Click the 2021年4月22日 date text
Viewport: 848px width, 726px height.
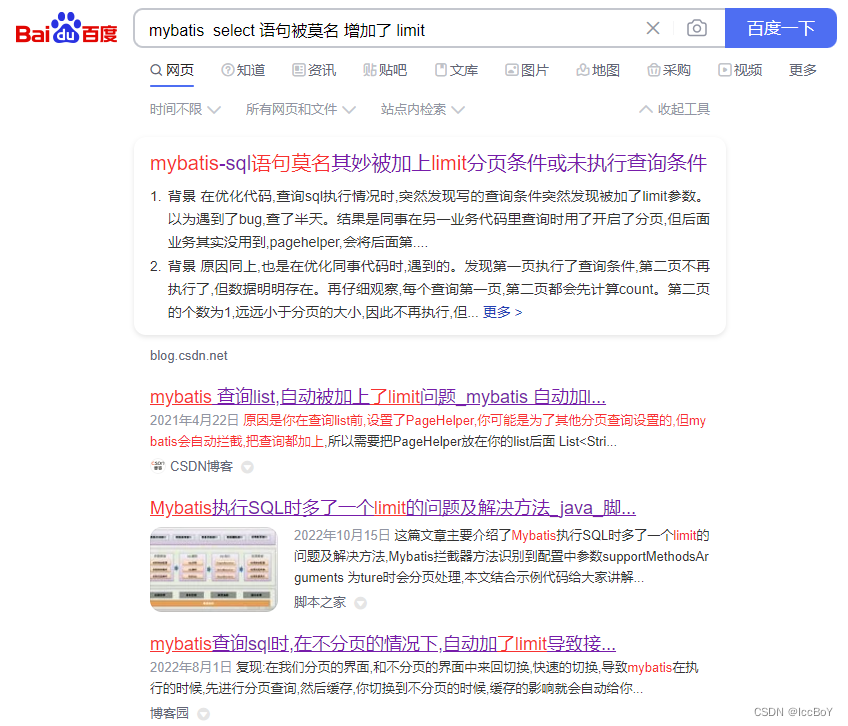click(194, 420)
